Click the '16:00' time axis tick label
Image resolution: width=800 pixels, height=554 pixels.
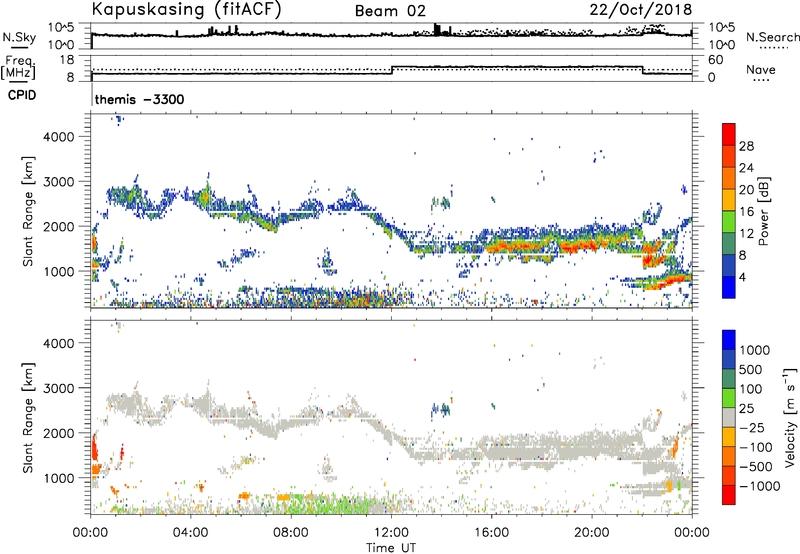click(491, 533)
